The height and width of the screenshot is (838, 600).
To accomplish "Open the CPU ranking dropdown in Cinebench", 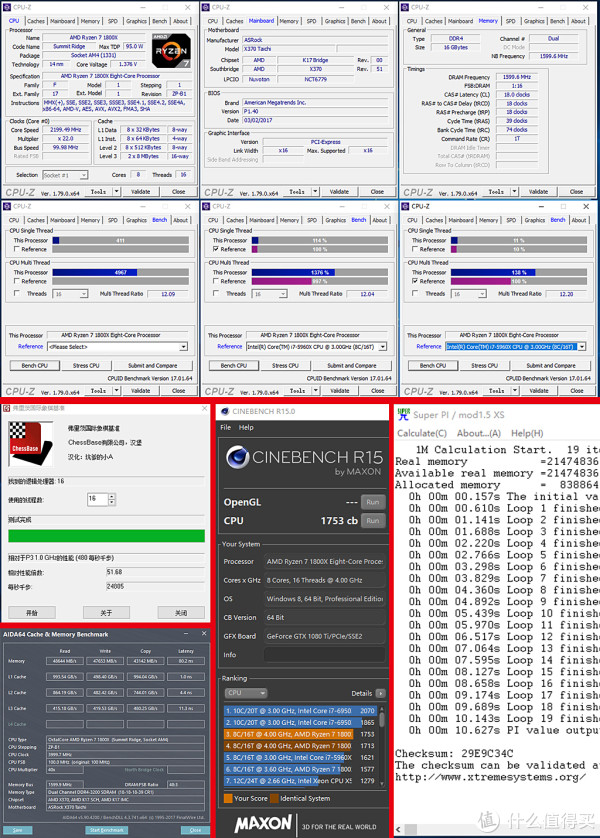I will (x=246, y=693).
